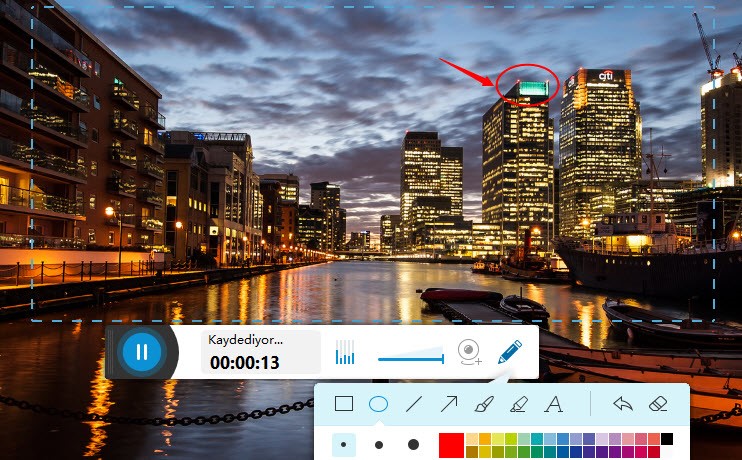Image resolution: width=742 pixels, height=460 pixels.
Task: Select the Paintbrush tool
Action: pos(484,404)
